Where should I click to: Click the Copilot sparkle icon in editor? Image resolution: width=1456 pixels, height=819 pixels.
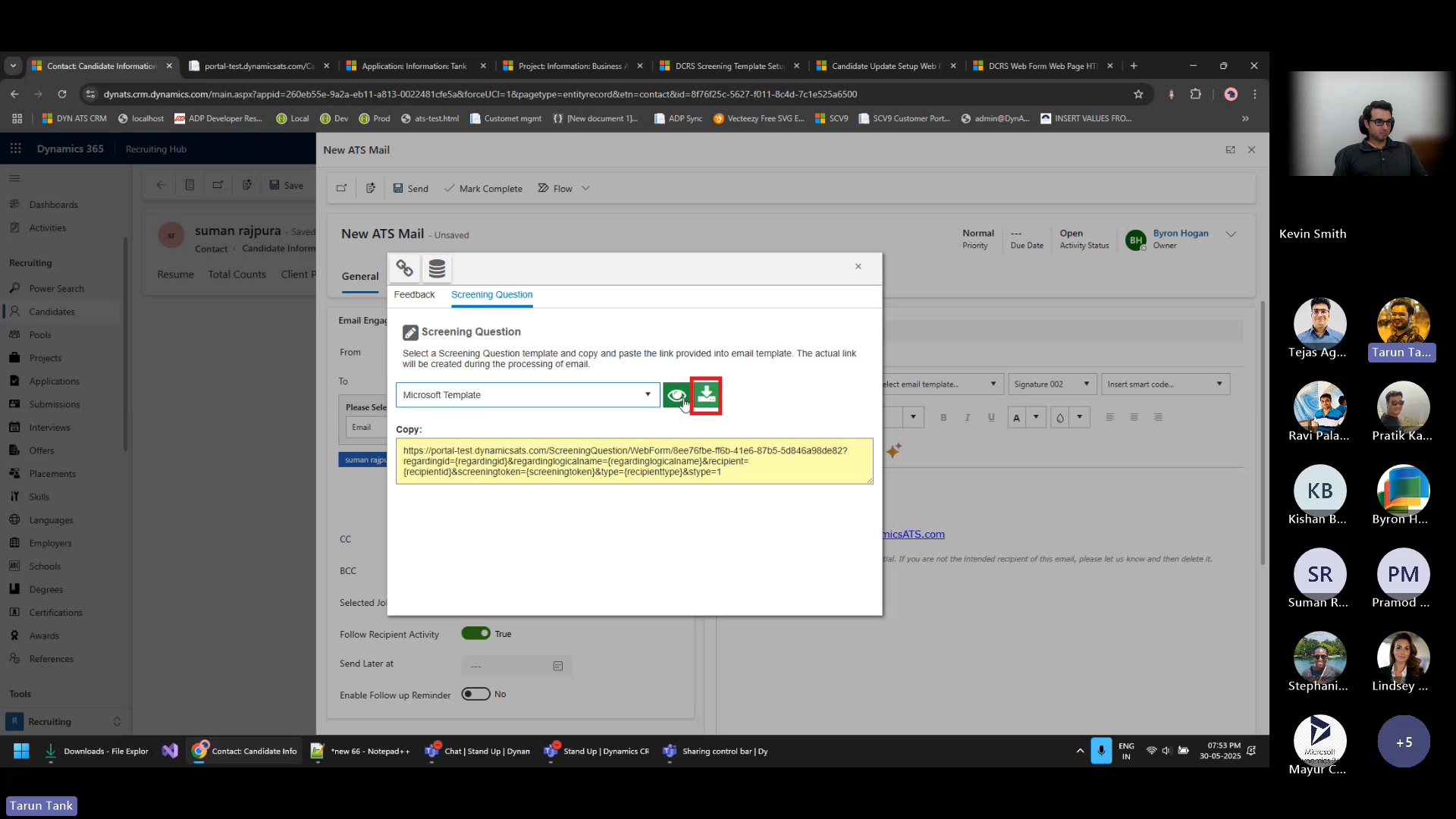pos(893,450)
